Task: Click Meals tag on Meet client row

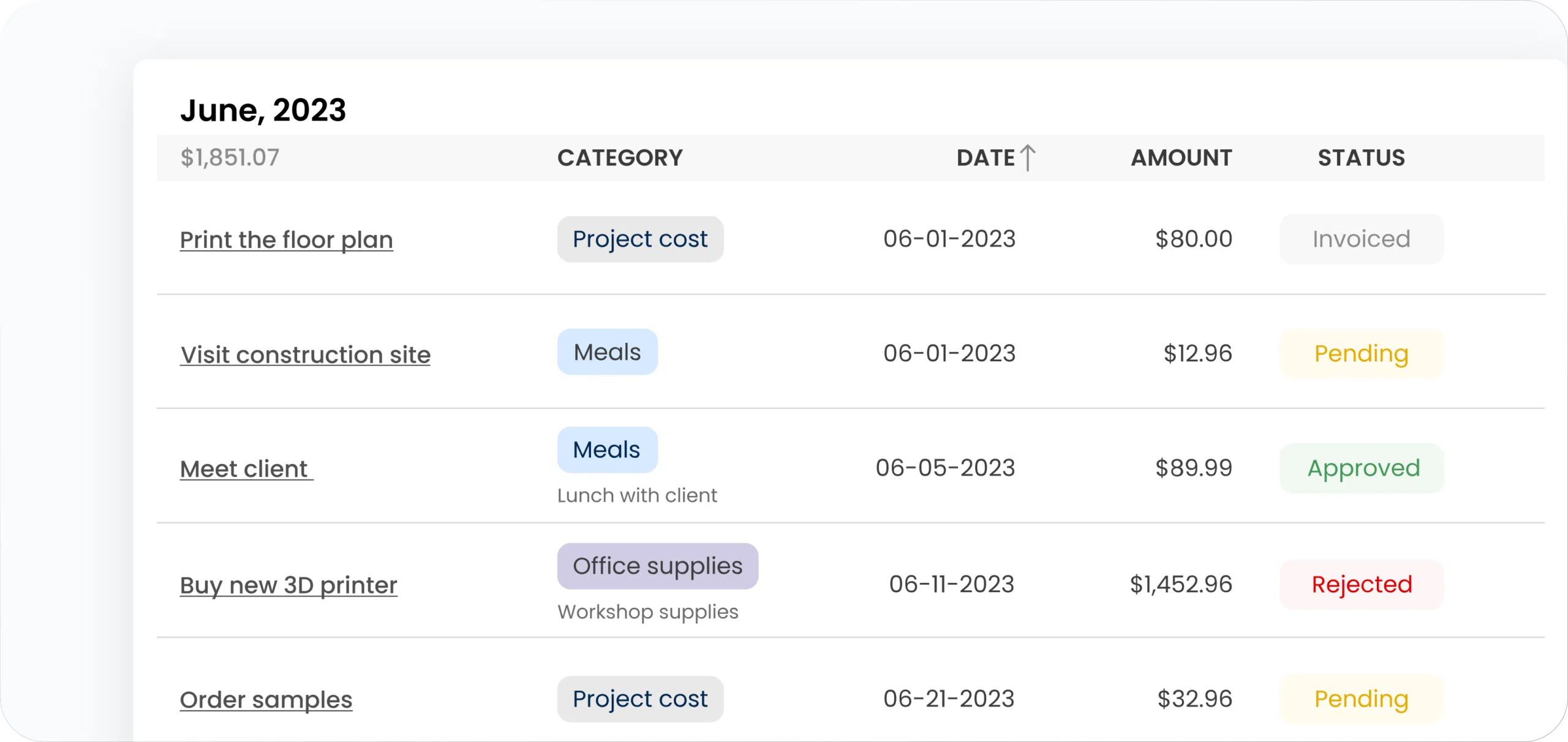Action: click(x=608, y=450)
